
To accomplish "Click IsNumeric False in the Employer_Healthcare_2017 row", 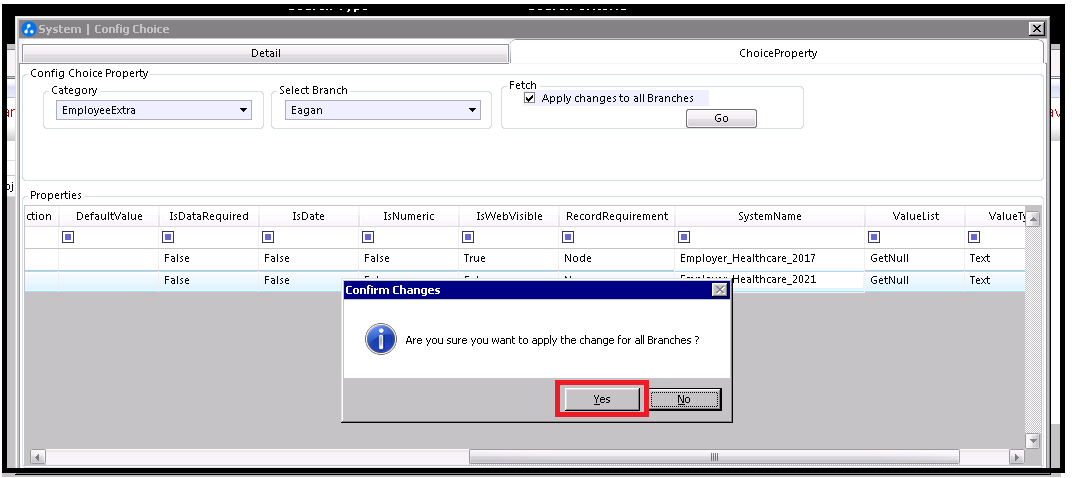I will coord(409,258).
